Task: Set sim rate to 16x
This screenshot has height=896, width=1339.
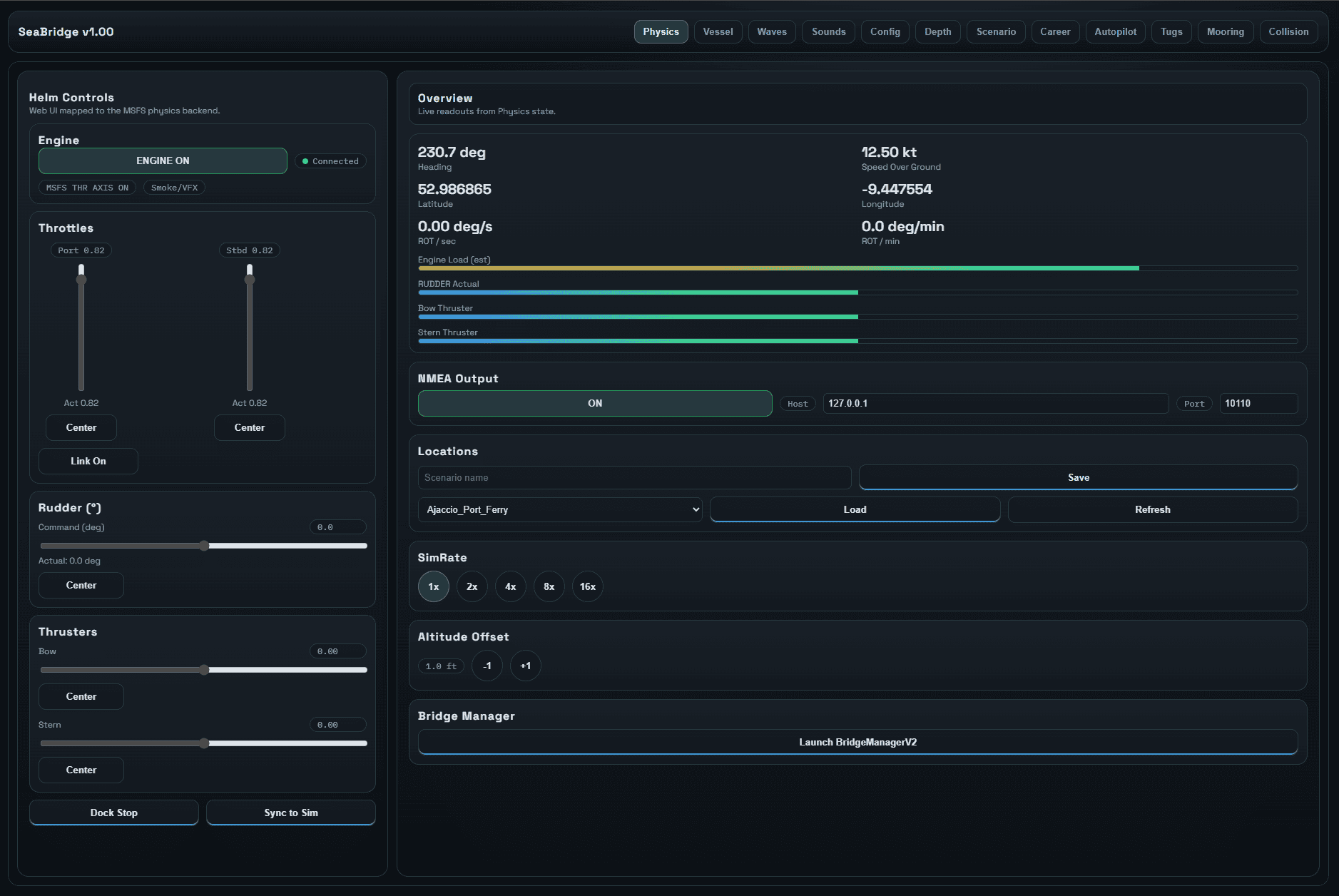Action: (x=587, y=587)
